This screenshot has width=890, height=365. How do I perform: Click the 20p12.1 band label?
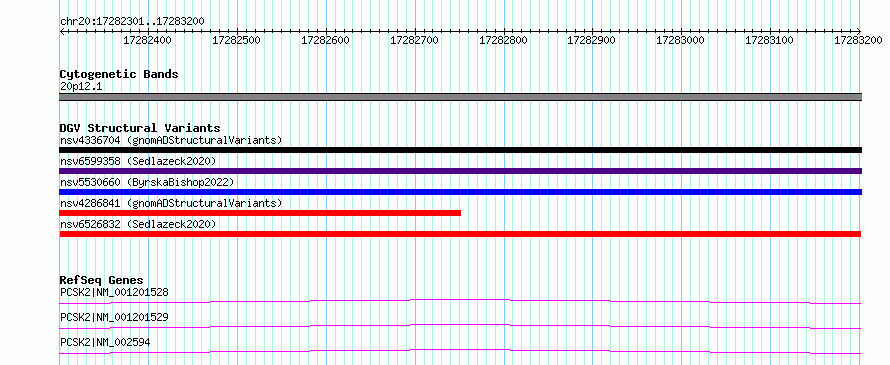coord(81,87)
